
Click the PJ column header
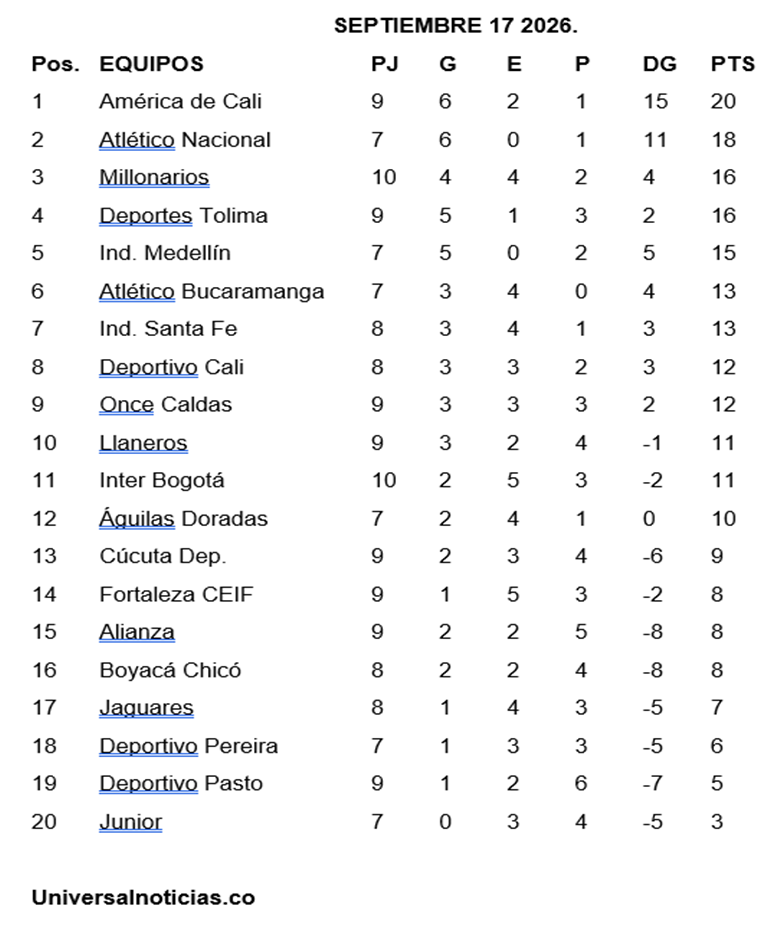pos(385,64)
